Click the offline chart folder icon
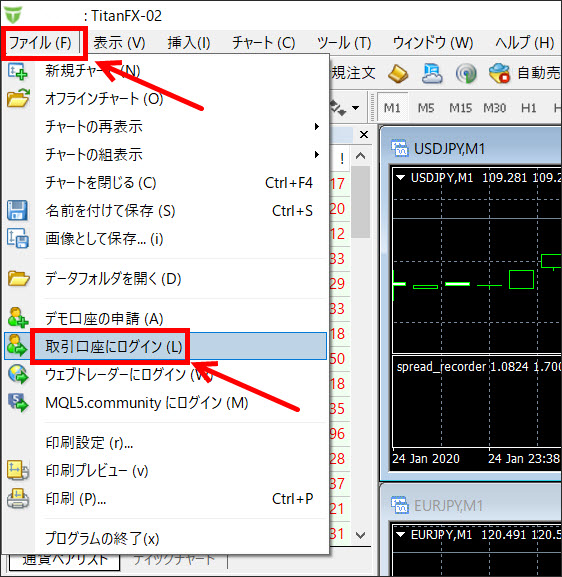Screen dimensions: 562x577 point(18,99)
